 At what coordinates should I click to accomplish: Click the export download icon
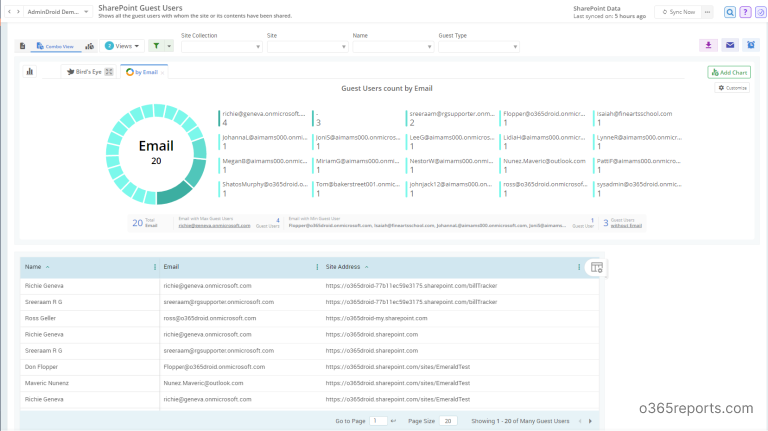[708, 45]
